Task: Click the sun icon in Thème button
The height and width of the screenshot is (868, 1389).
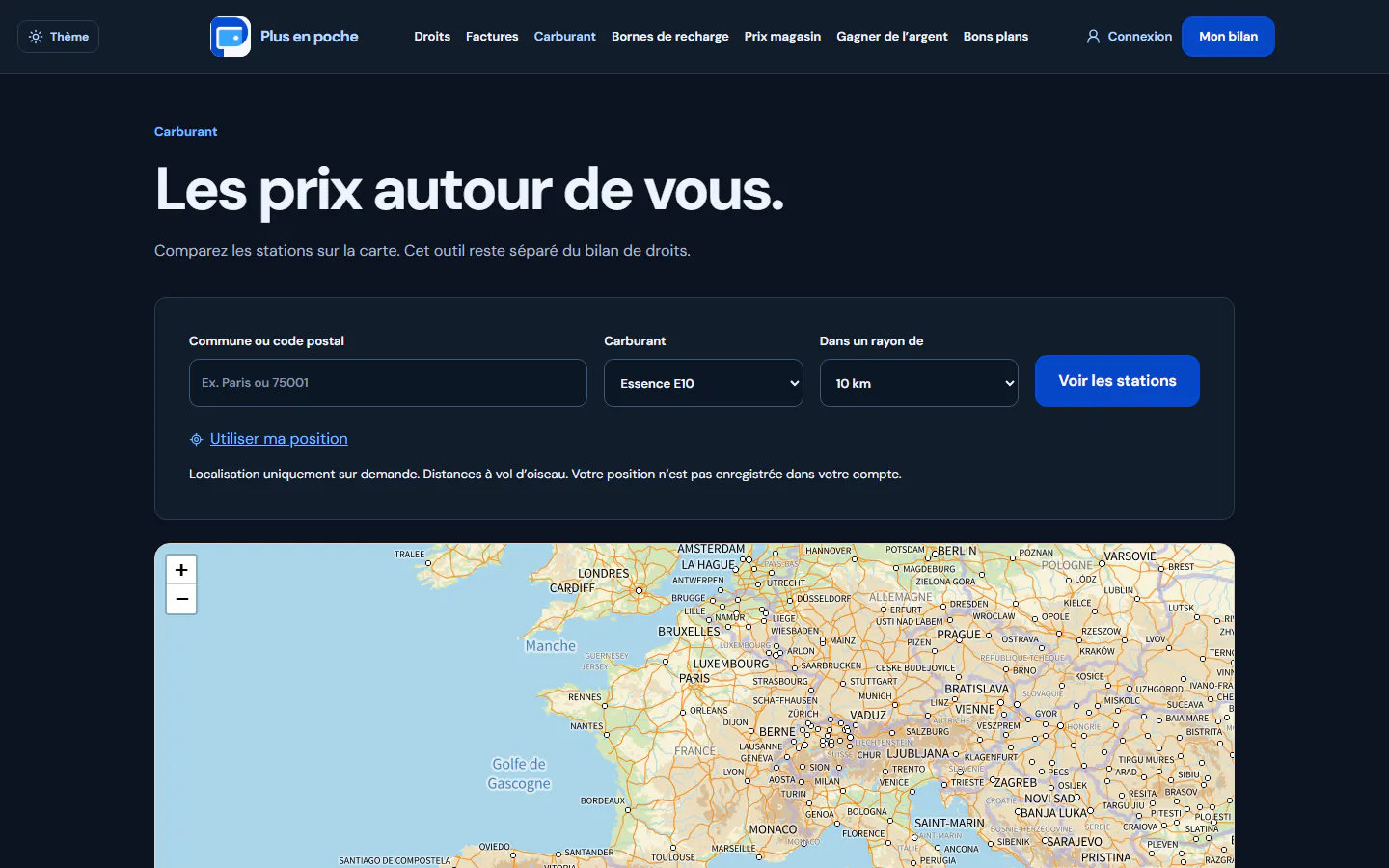Action: click(36, 37)
